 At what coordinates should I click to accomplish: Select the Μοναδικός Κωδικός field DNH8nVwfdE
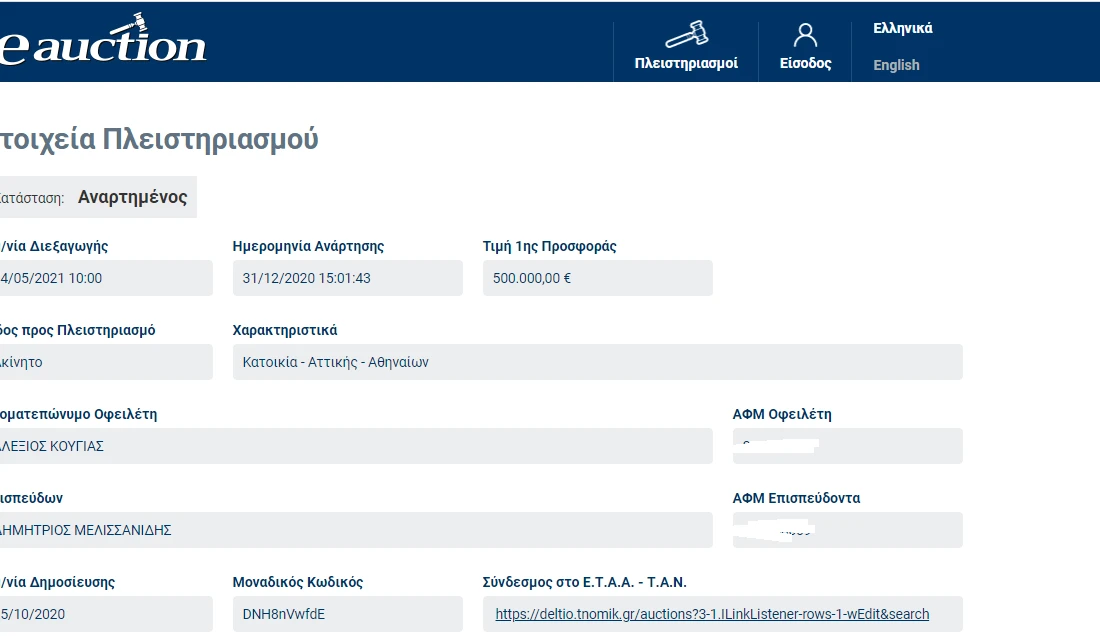pyautogui.click(x=347, y=614)
